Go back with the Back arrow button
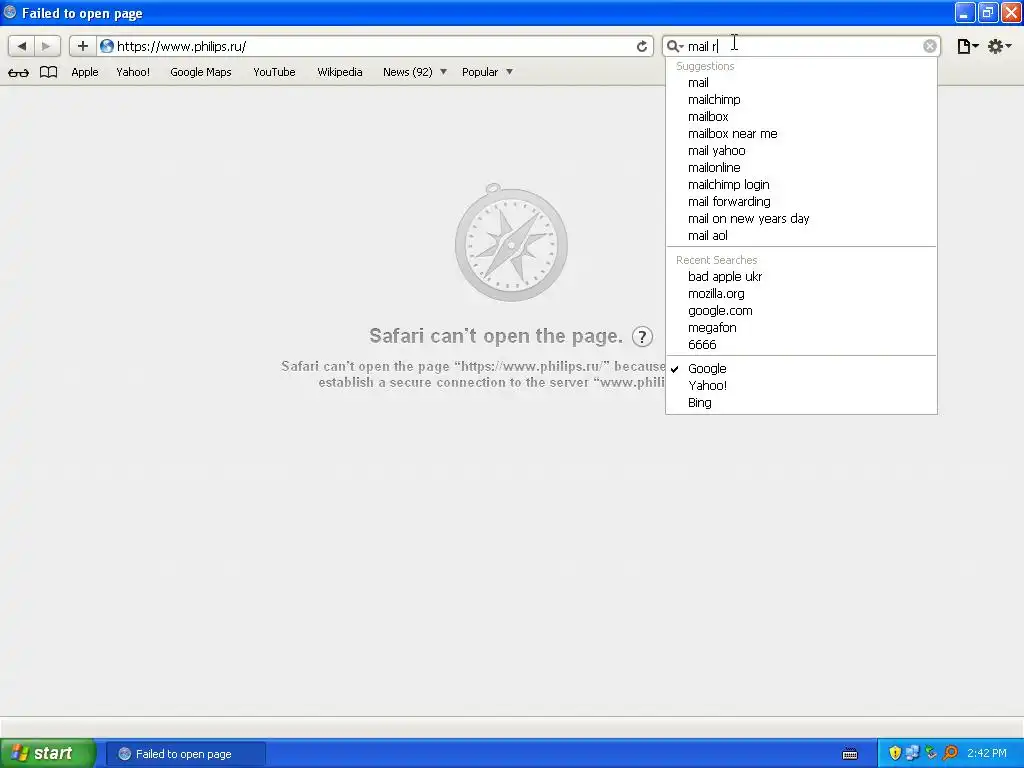The height and width of the screenshot is (768, 1024). [x=22, y=46]
